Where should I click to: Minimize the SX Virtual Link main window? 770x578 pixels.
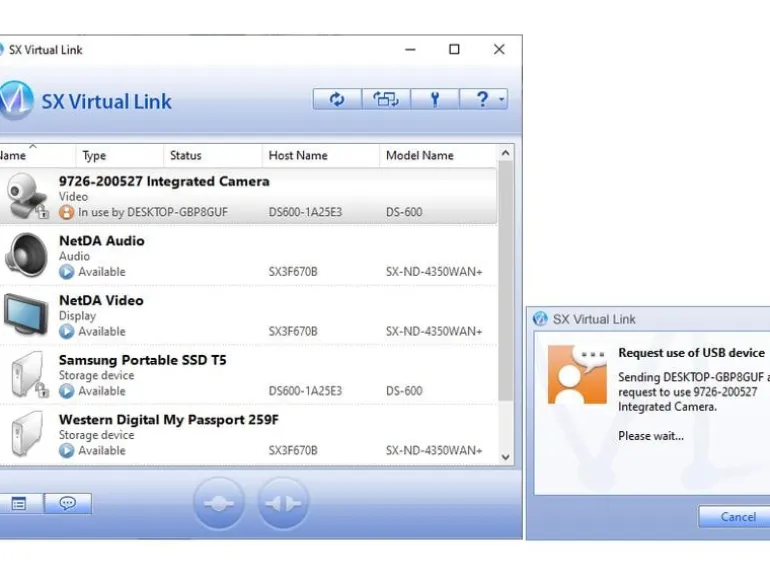coord(410,49)
